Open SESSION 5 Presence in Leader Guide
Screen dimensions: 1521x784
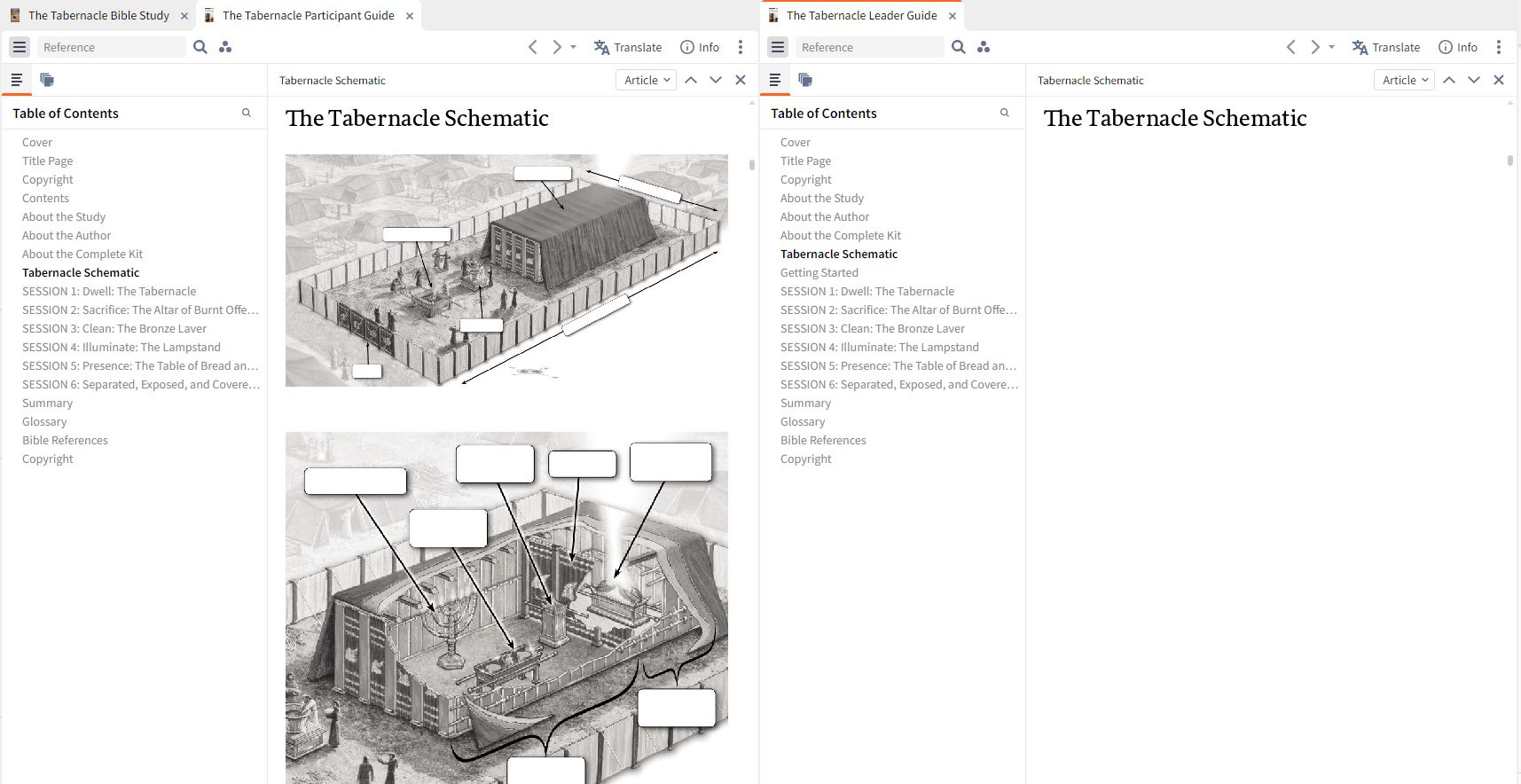(898, 365)
